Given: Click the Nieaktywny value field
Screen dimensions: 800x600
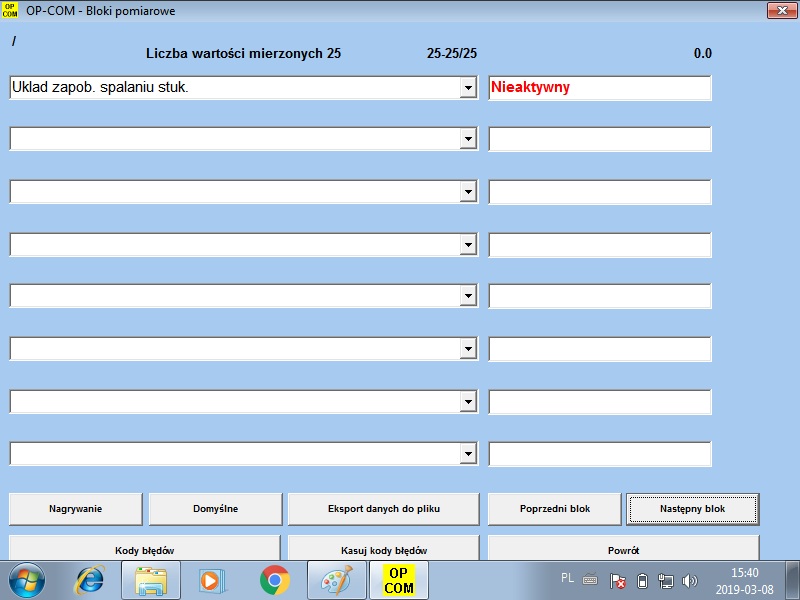Looking at the screenshot, I should 599,88.
